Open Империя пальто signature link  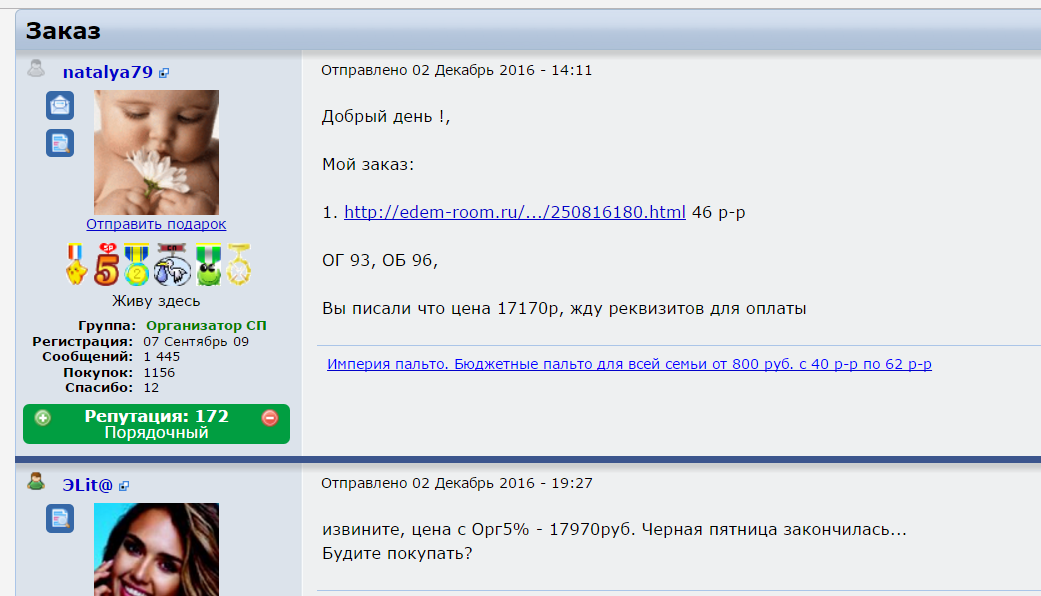(x=629, y=364)
